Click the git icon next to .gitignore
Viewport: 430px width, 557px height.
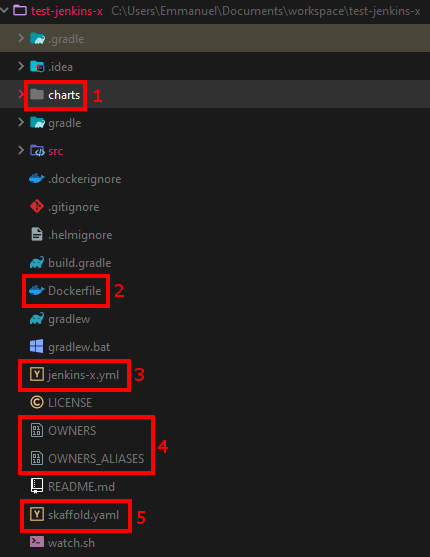[37, 206]
